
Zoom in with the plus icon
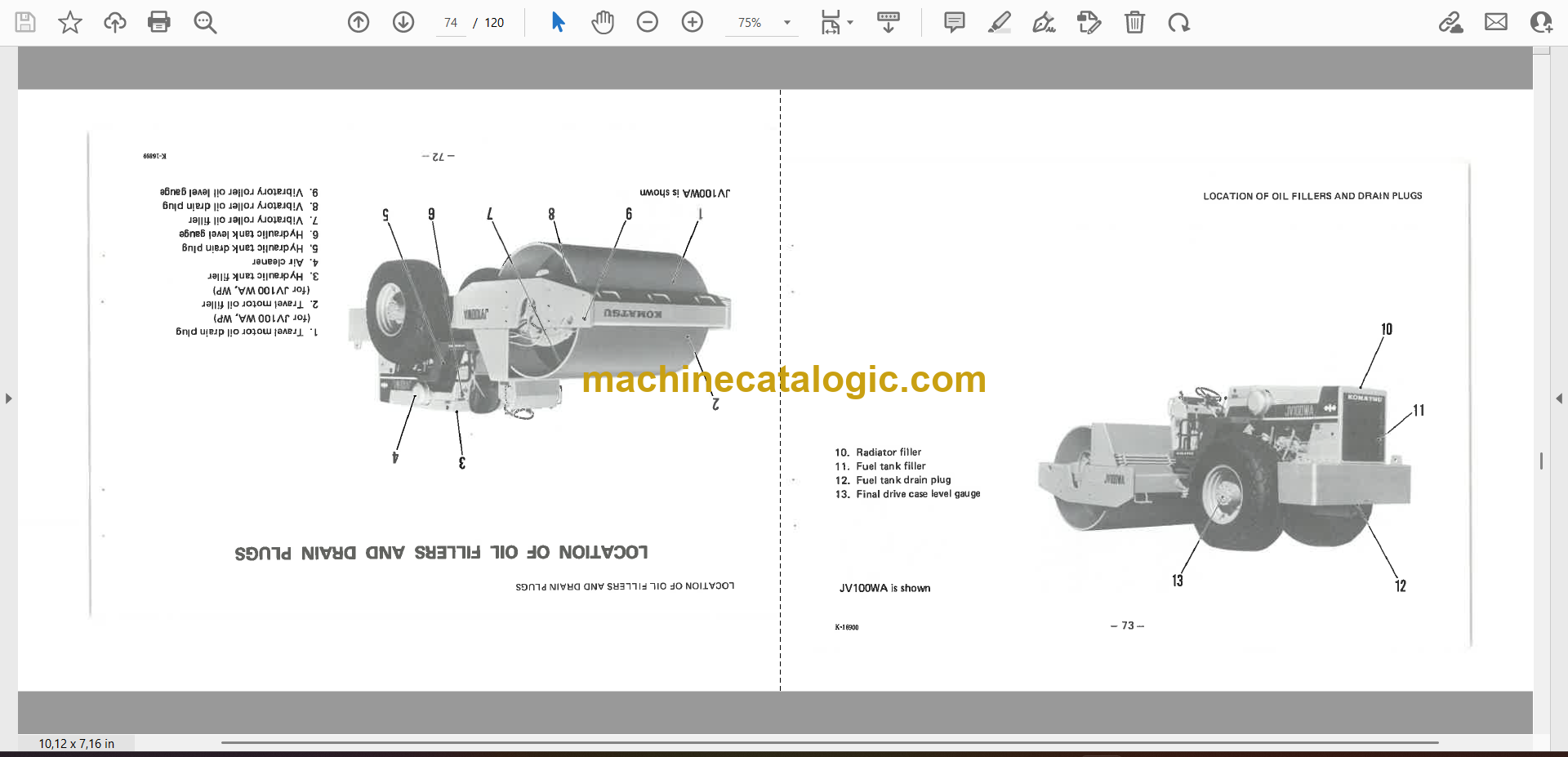click(x=693, y=22)
